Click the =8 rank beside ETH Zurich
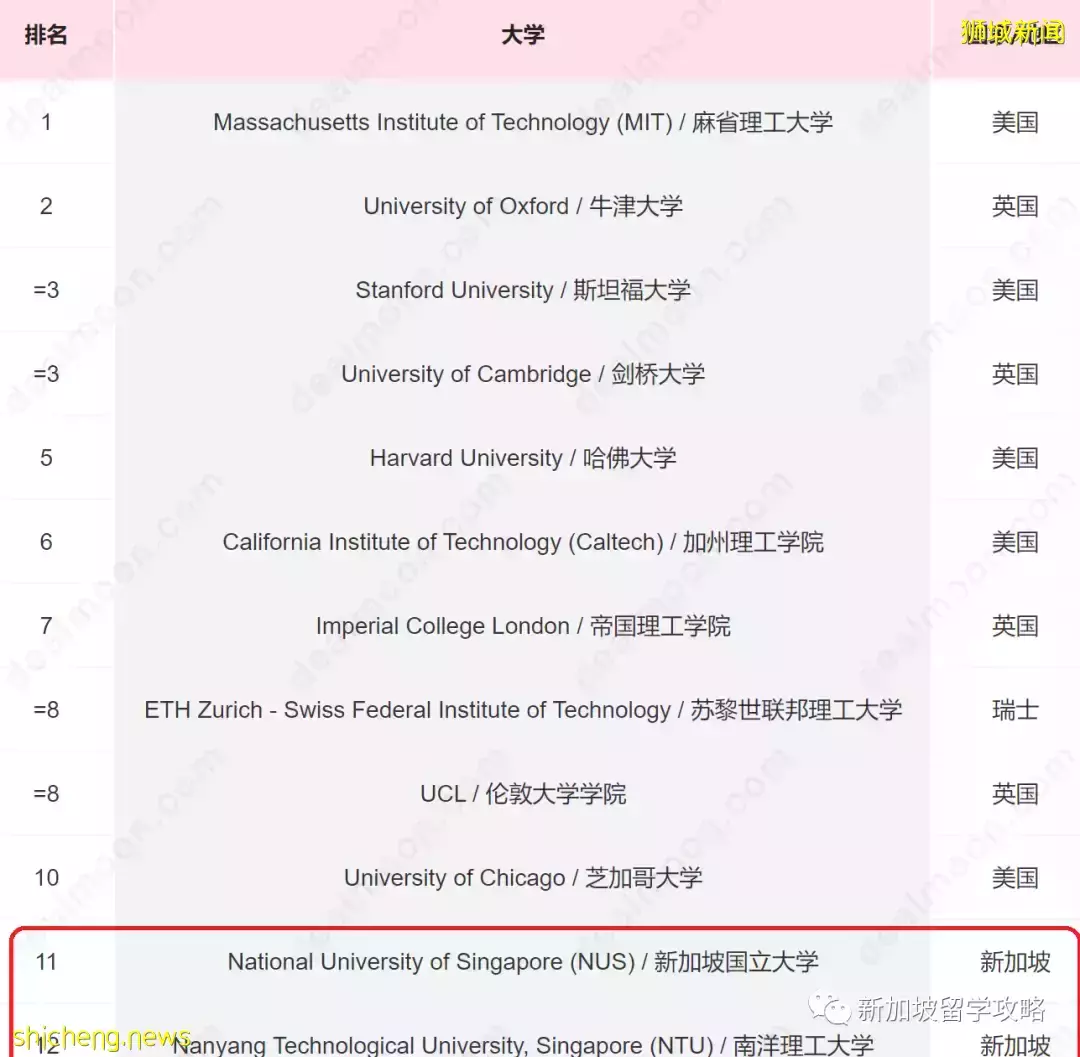This screenshot has width=1080, height=1057. pyautogui.click(x=46, y=711)
